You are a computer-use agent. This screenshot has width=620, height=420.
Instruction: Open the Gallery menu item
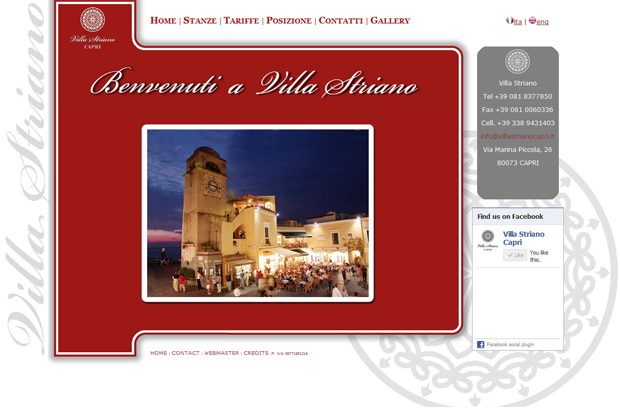pos(390,21)
